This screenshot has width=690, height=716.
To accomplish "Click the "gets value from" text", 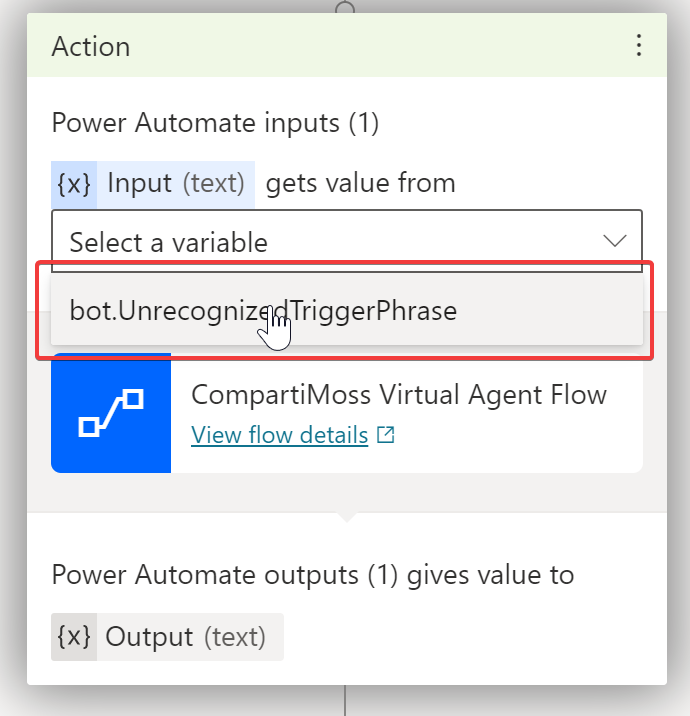I will point(360,184).
